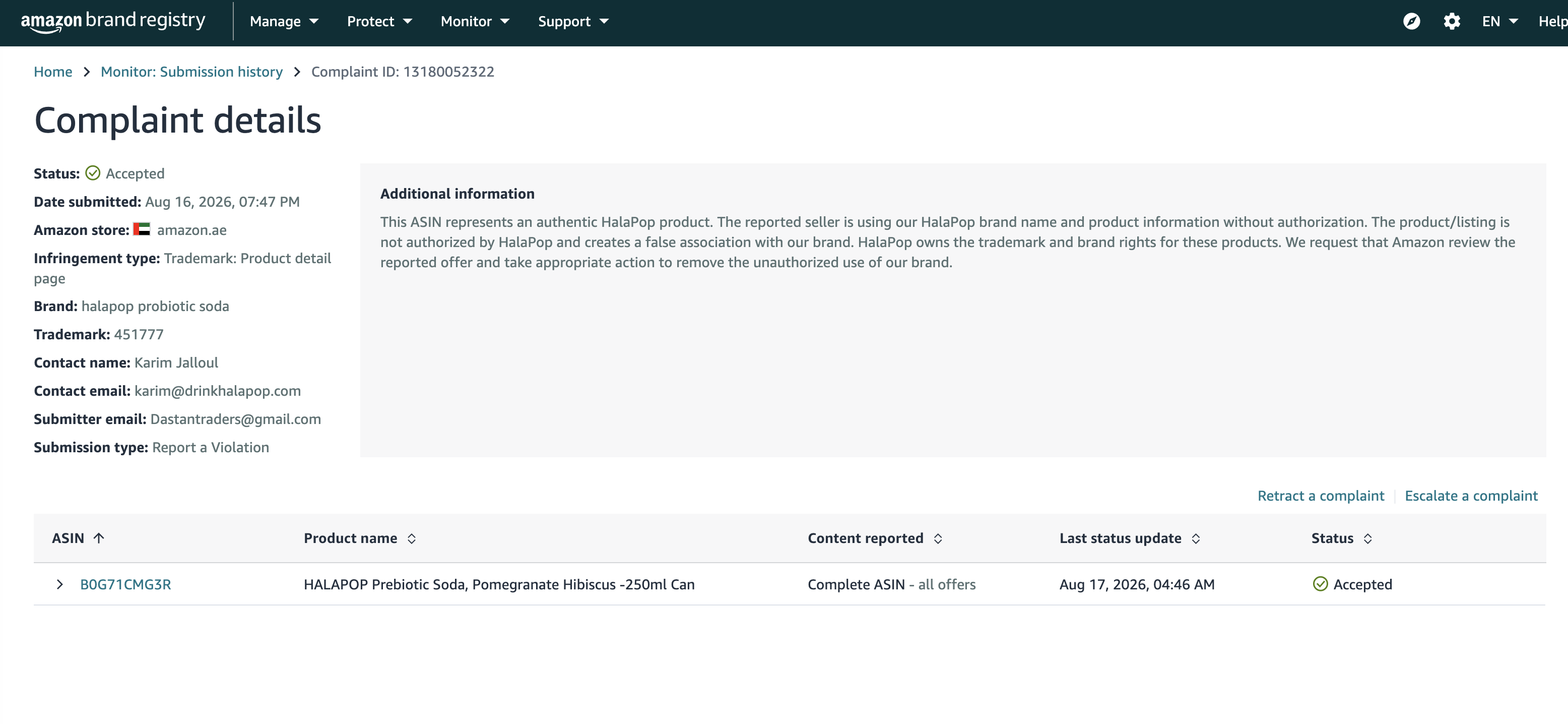This screenshot has height=724, width=1568.
Task: Click Complete ASIN - all offers cell
Action: coord(892,584)
